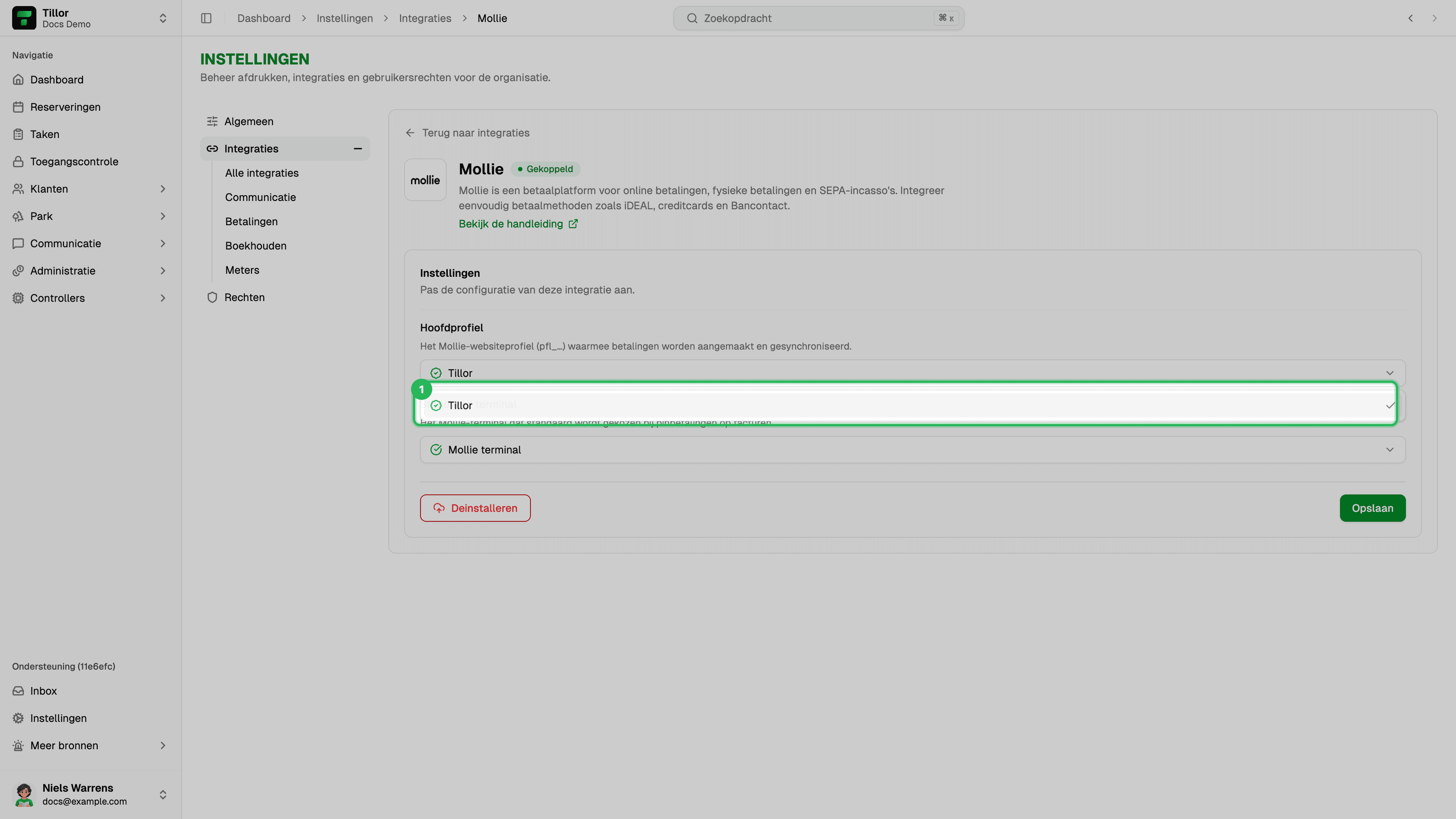Go to Integraties breadcrumb
This screenshot has height=819, width=1456.
pos(425,18)
